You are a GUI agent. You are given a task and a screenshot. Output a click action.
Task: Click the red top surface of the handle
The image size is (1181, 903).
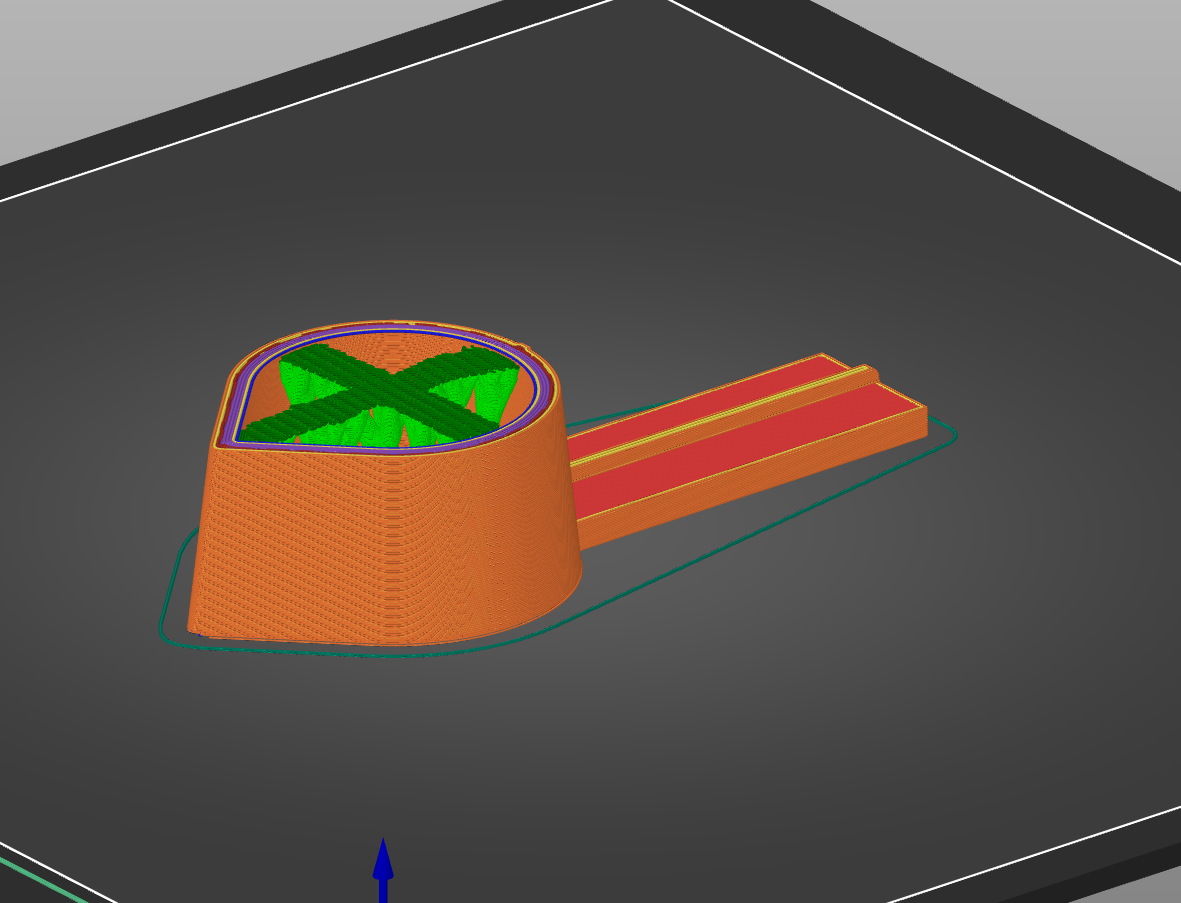coord(746,437)
